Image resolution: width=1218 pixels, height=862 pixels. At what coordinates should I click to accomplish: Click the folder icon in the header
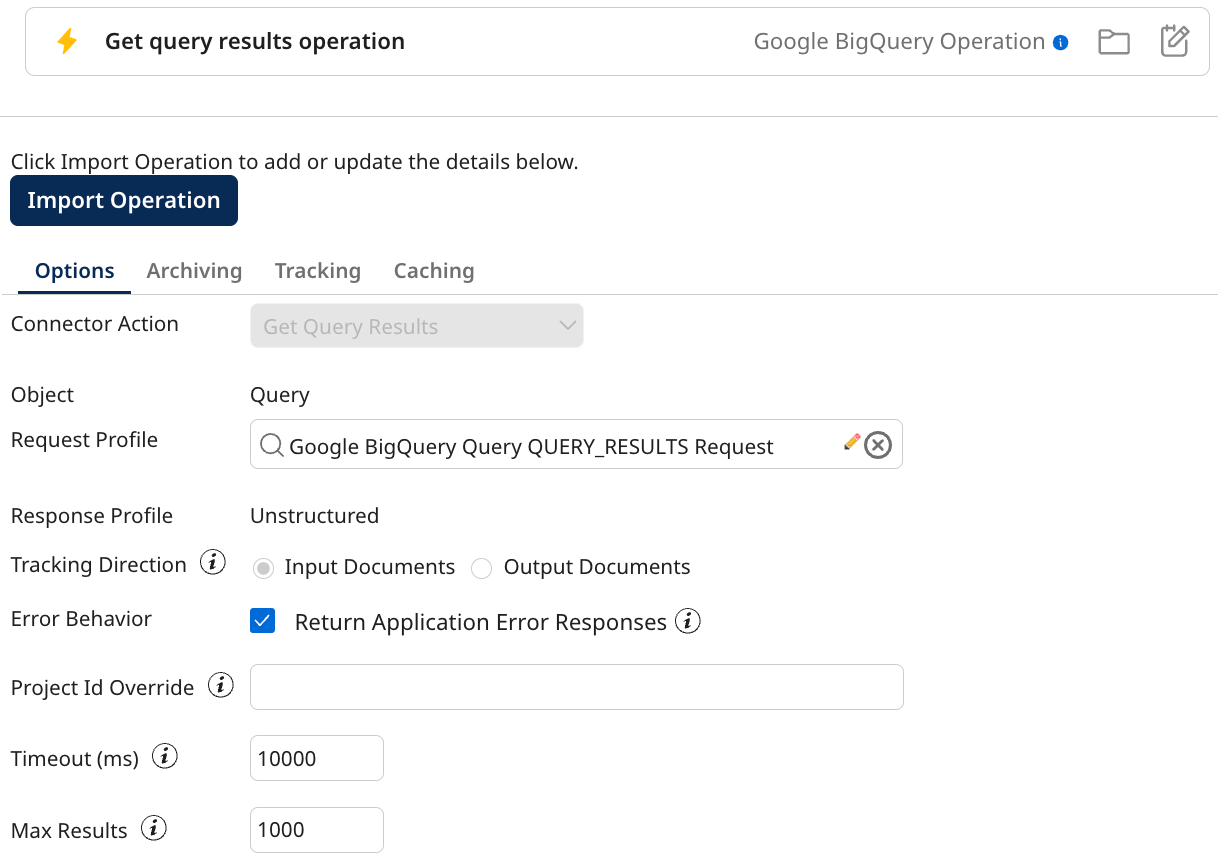1113,41
